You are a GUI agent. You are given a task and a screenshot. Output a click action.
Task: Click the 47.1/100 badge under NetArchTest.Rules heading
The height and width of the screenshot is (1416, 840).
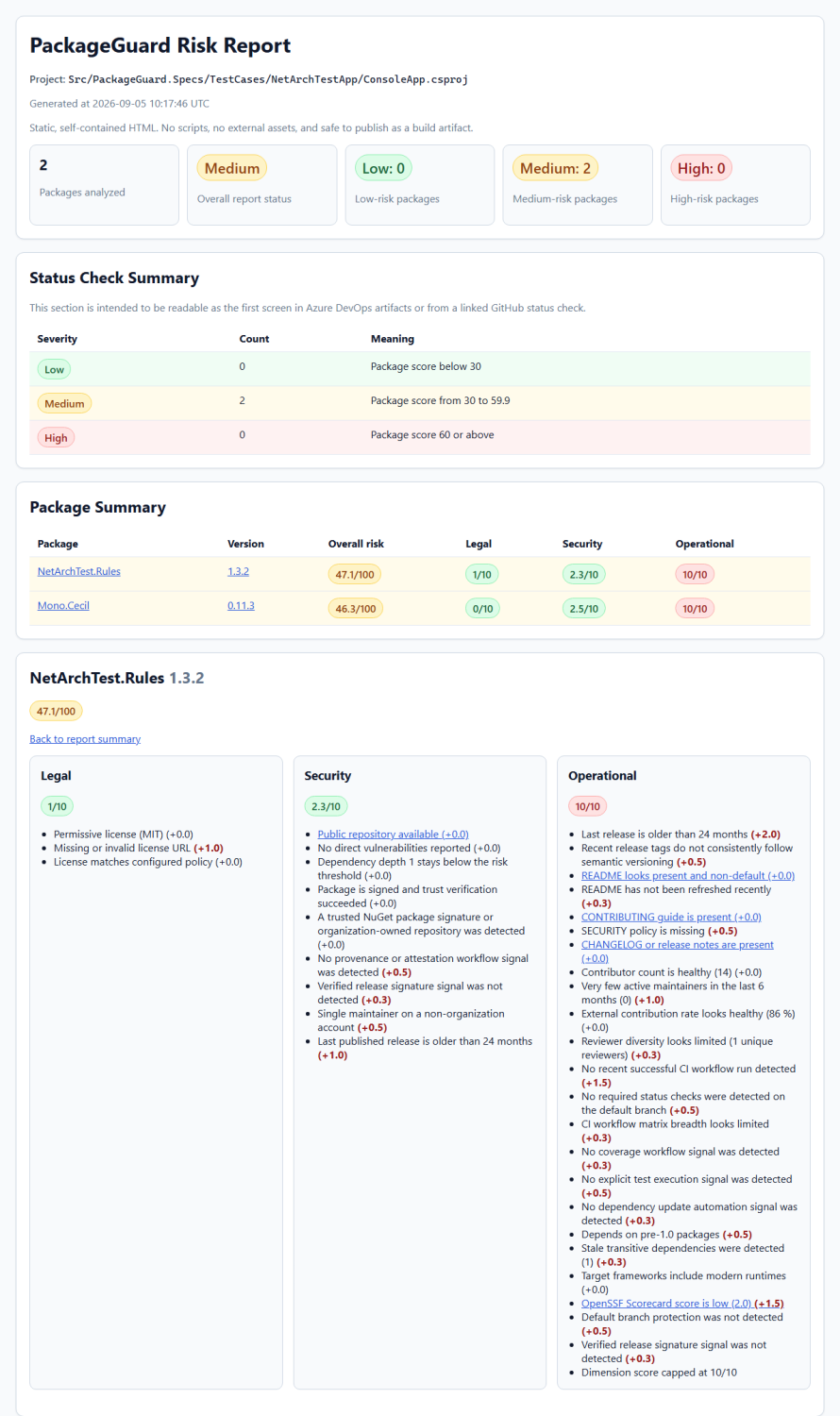coord(57,711)
